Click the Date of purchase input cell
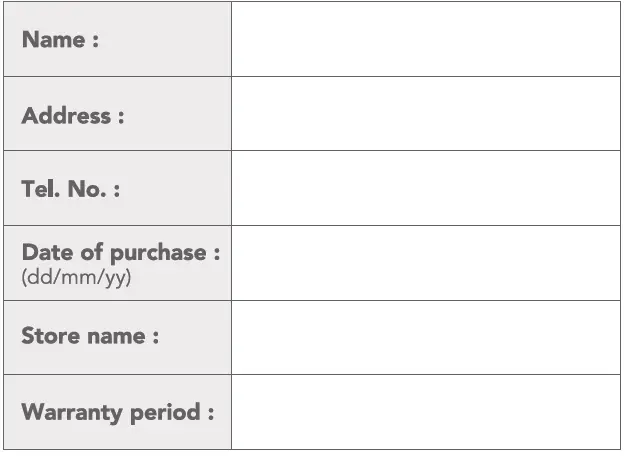626x456 pixels. click(x=425, y=263)
